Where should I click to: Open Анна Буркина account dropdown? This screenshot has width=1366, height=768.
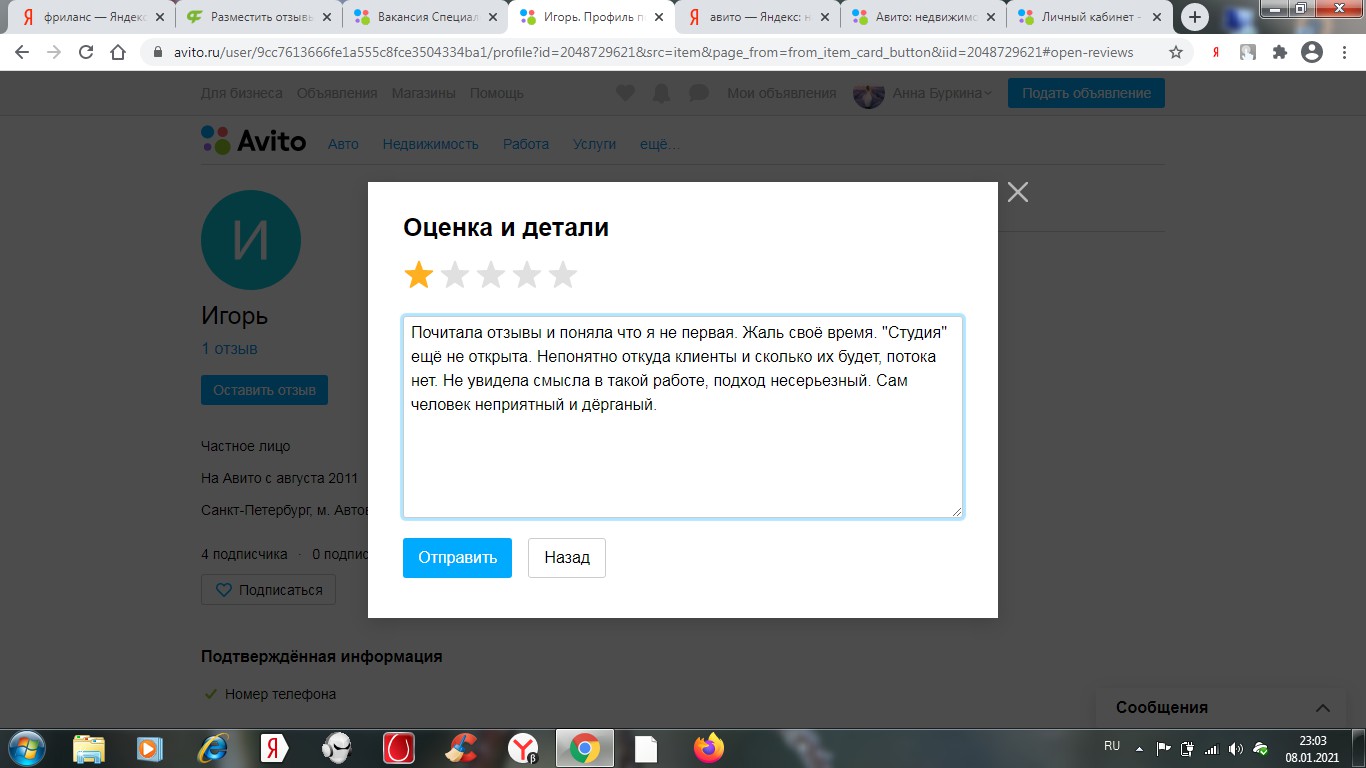[922, 93]
